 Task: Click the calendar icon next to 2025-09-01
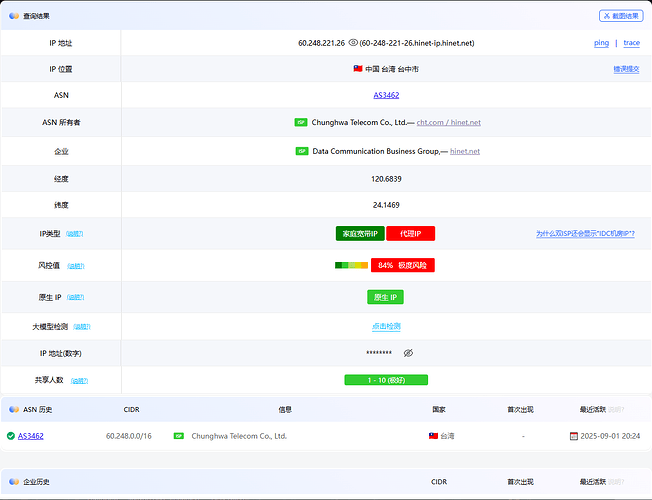[573, 436]
